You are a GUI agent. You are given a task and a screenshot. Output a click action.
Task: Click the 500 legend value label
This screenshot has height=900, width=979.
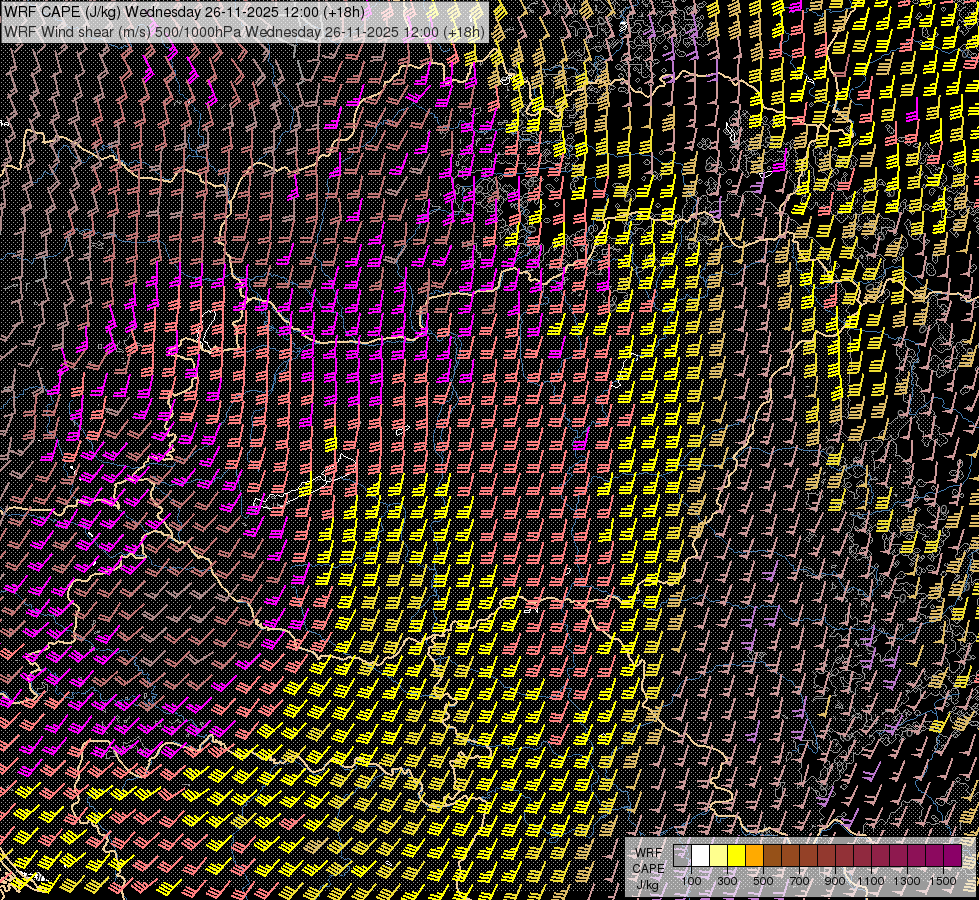tap(763, 881)
